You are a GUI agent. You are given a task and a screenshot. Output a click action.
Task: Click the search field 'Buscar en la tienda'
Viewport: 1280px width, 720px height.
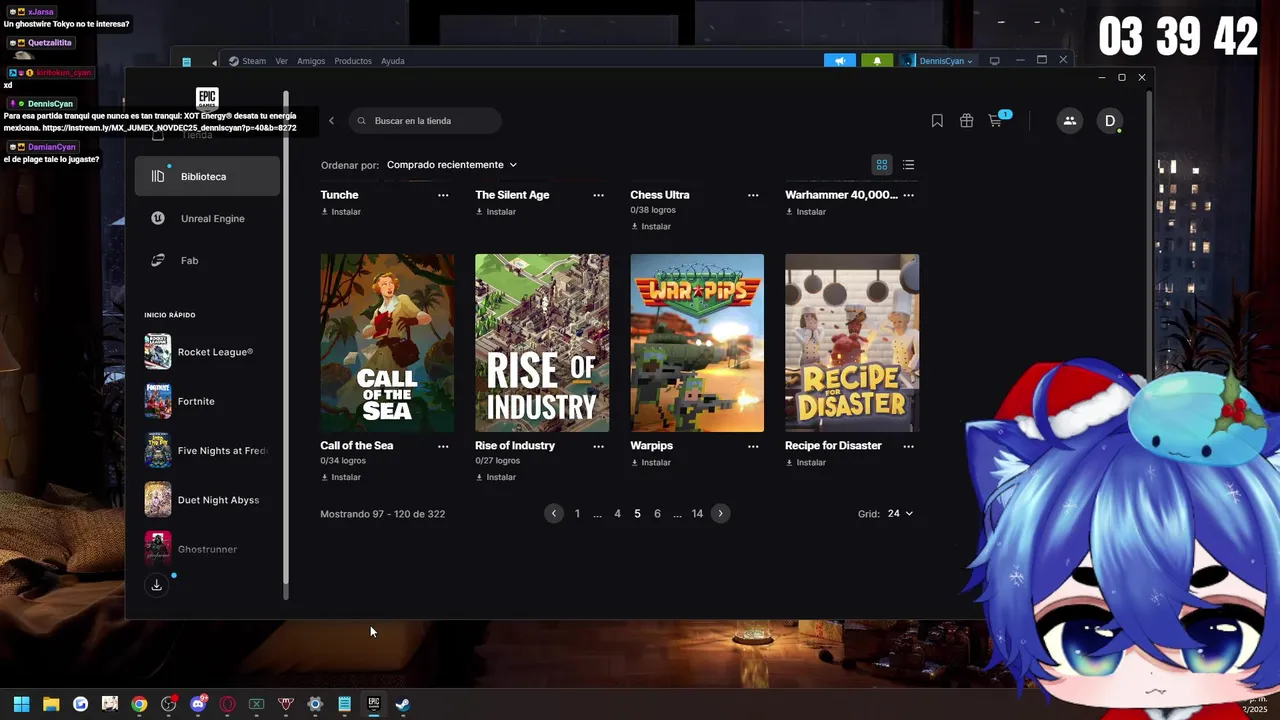[x=425, y=121]
